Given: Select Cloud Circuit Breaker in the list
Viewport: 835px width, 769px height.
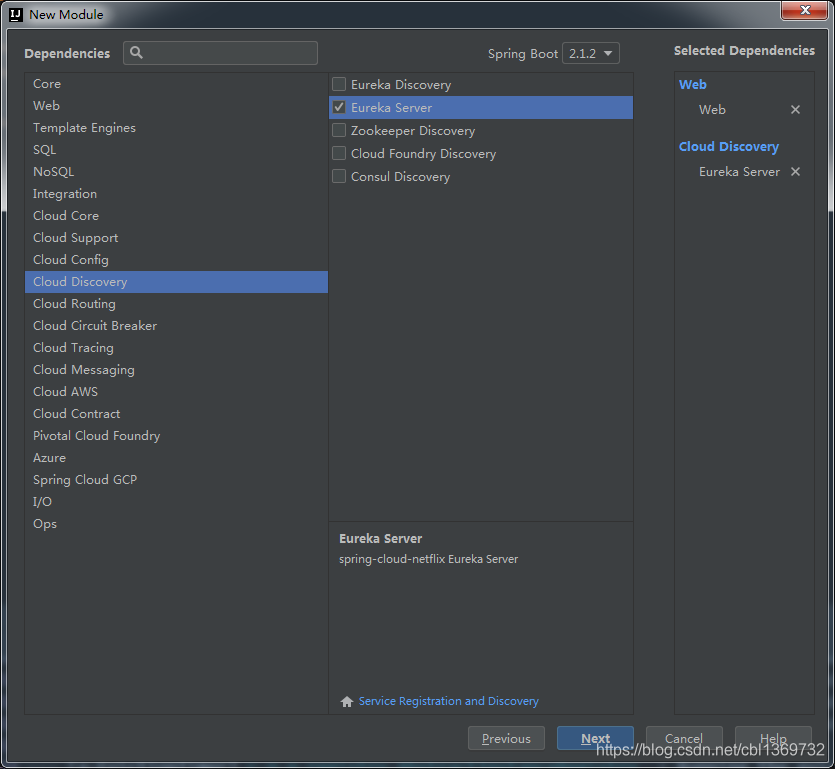Looking at the screenshot, I should 95,326.
